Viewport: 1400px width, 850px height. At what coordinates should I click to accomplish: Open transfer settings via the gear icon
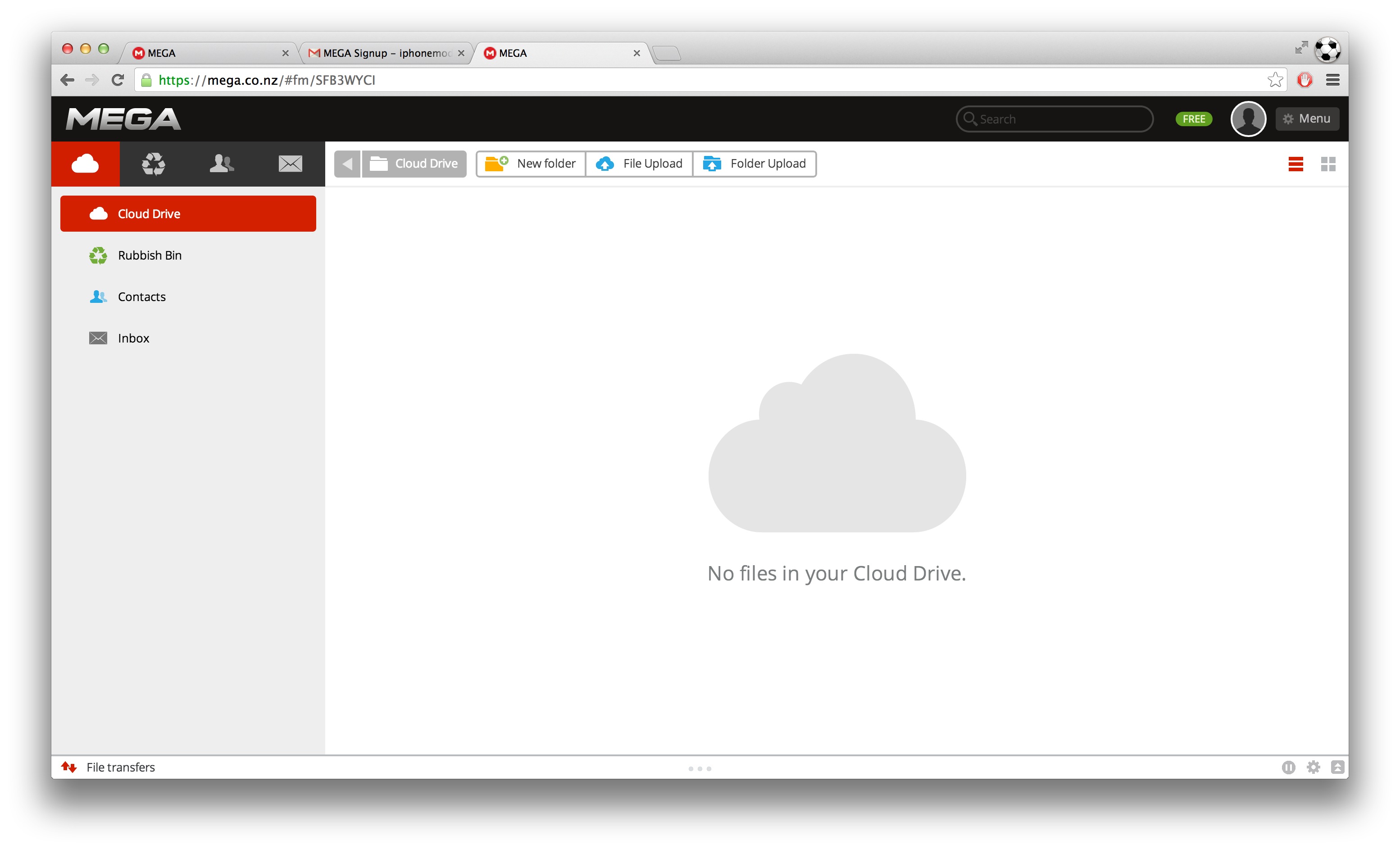coord(1314,767)
